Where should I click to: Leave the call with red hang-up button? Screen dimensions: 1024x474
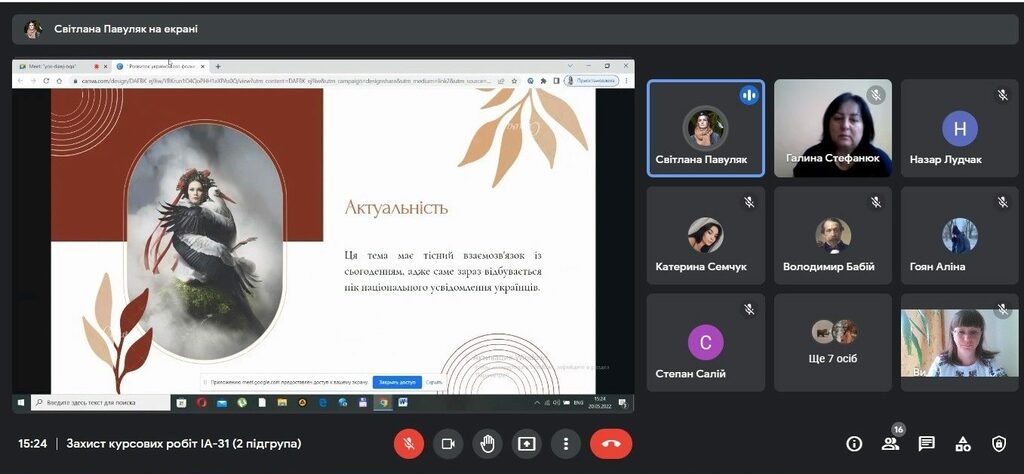click(x=611, y=444)
